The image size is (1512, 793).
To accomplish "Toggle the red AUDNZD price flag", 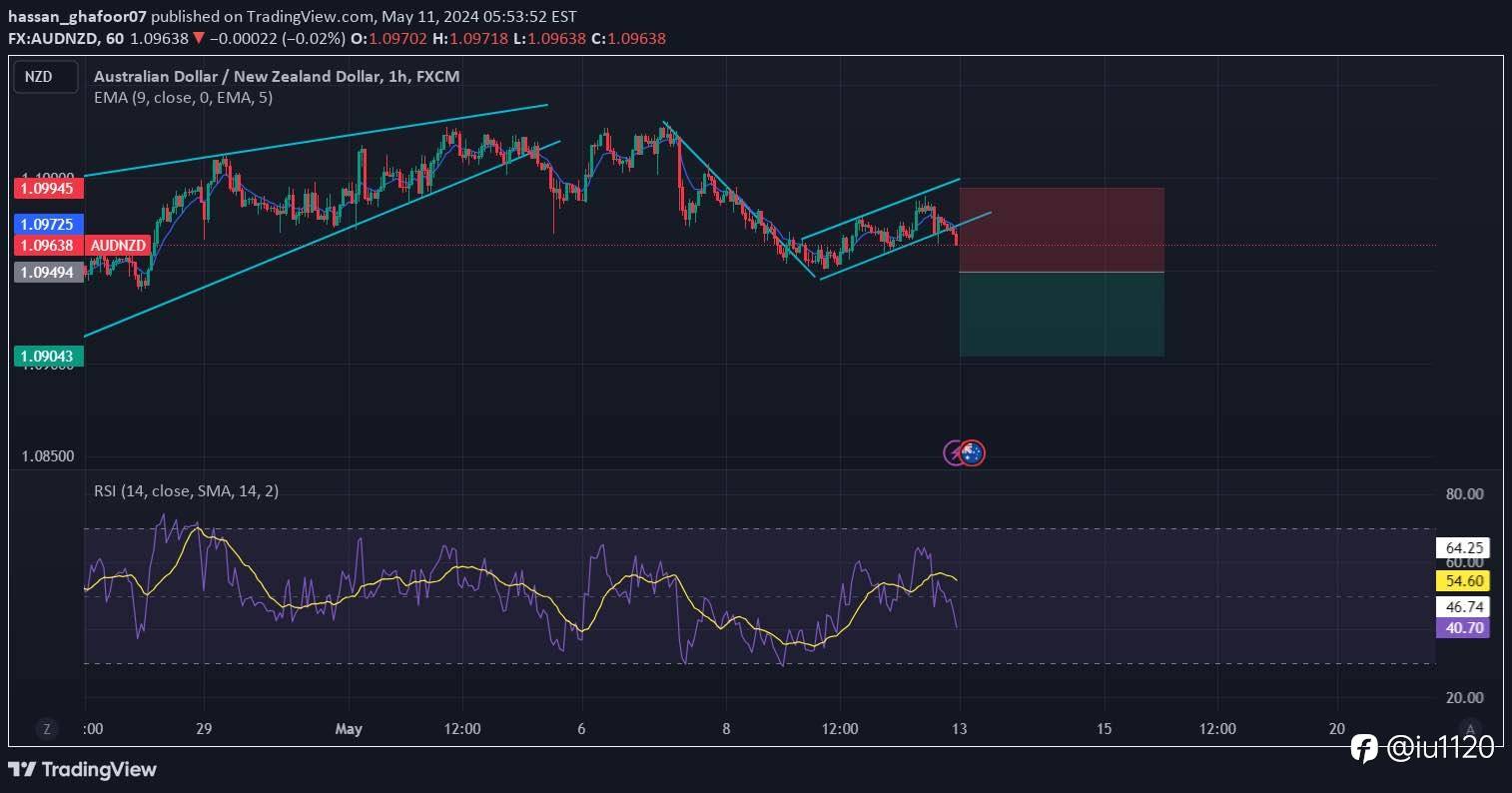I will [118, 245].
